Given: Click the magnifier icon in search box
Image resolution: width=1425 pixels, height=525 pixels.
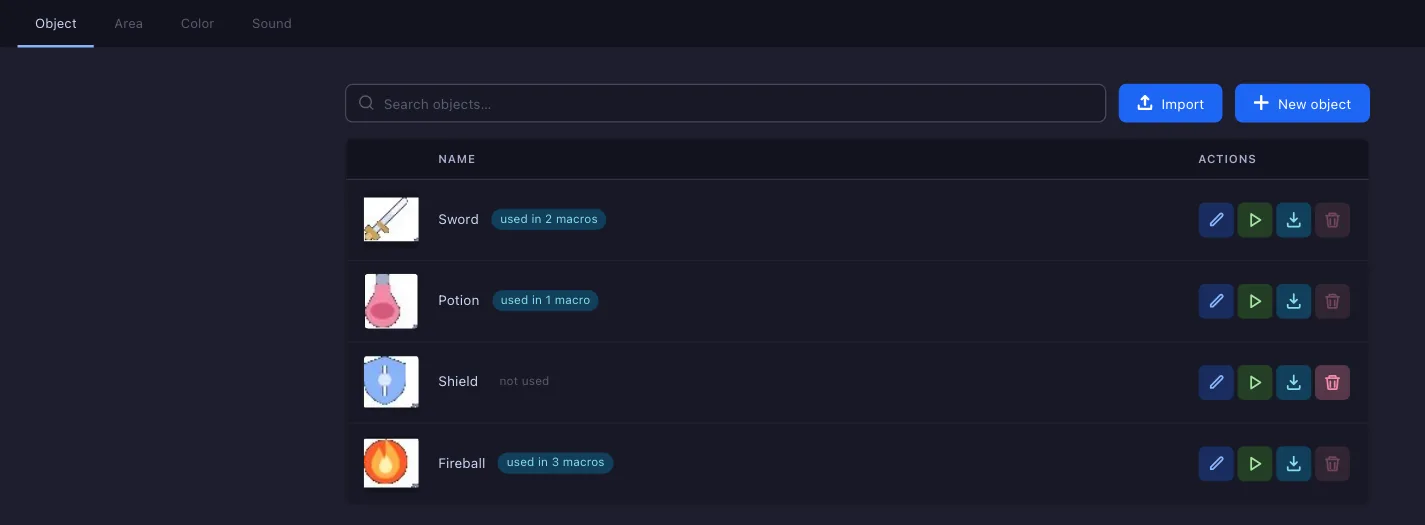Looking at the screenshot, I should [x=367, y=103].
